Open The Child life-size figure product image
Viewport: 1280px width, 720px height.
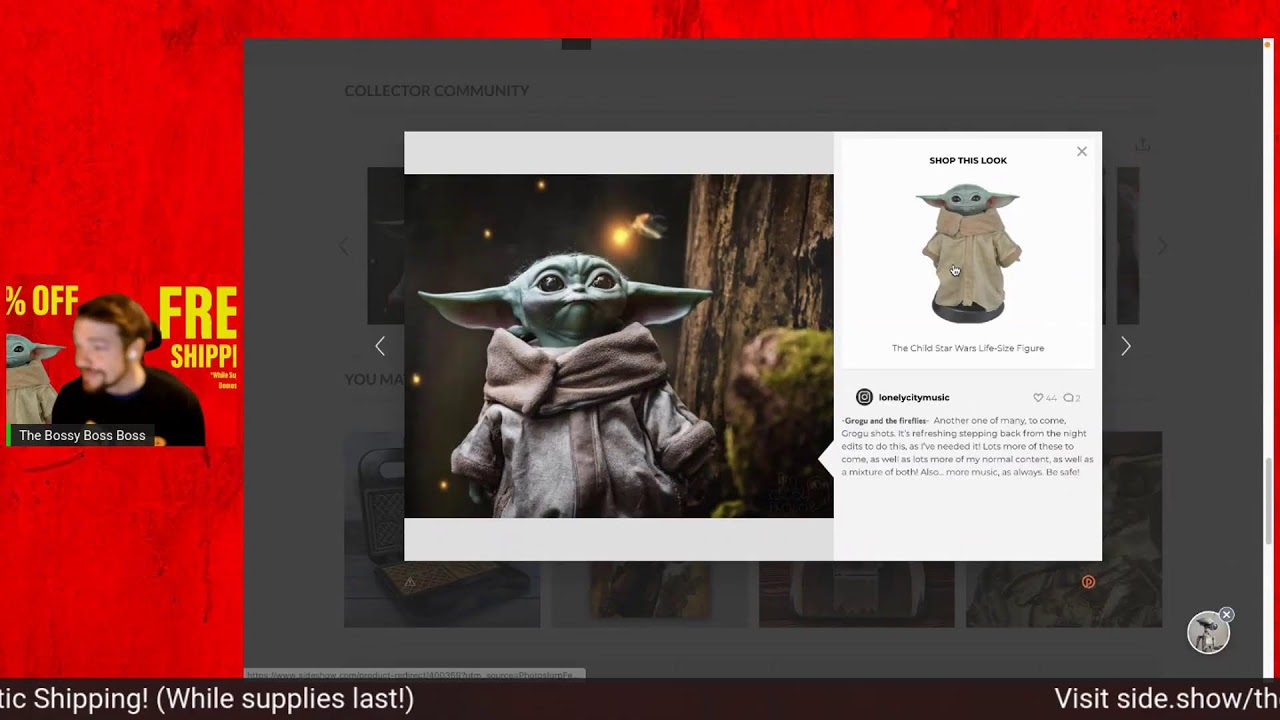(967, 253)
